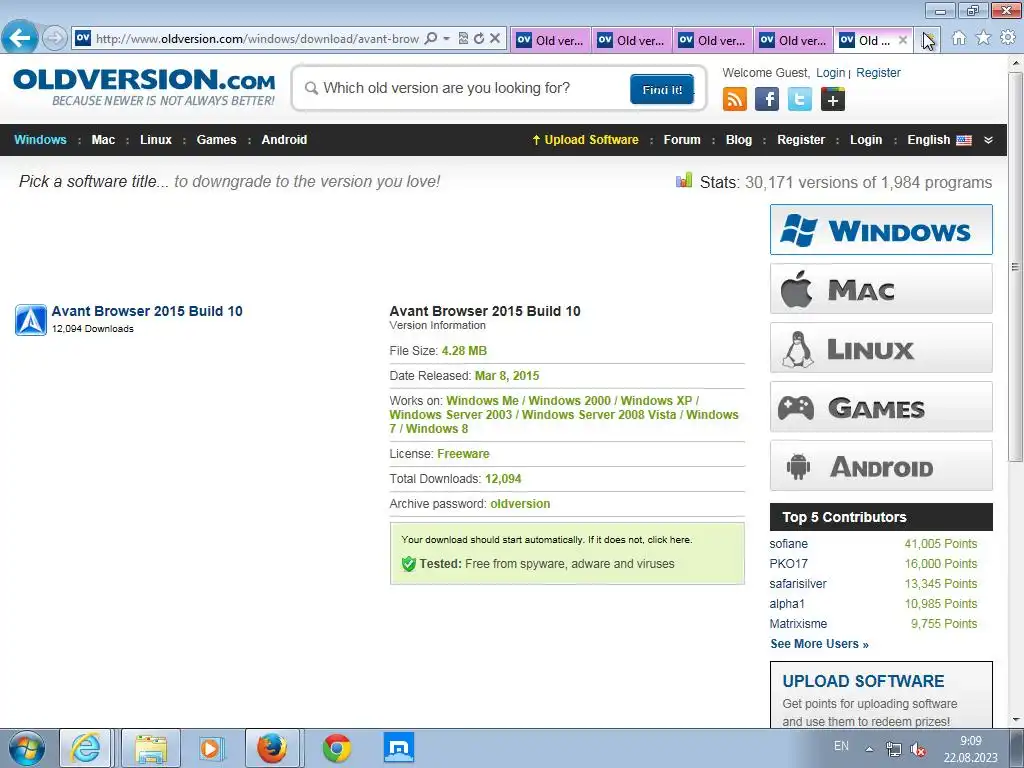Viewport: 1024px width, 768px height.
Task: Open the Twitter icon
Action: [800, 99]
